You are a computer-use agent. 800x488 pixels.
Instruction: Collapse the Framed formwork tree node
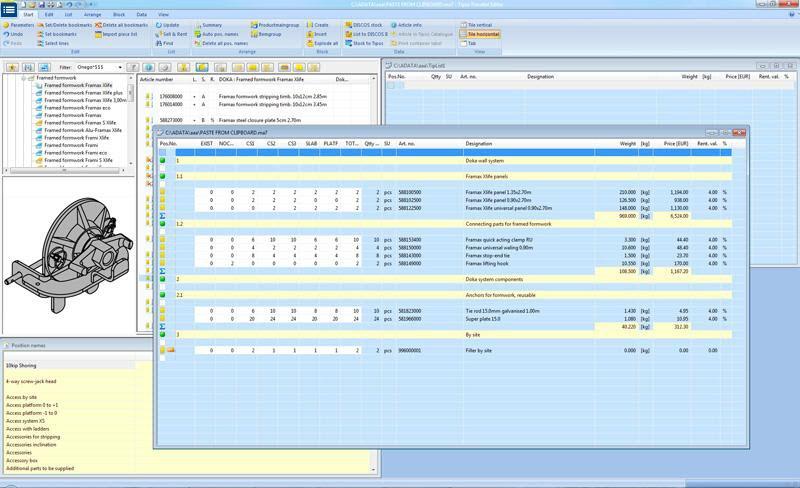point(23,78)
